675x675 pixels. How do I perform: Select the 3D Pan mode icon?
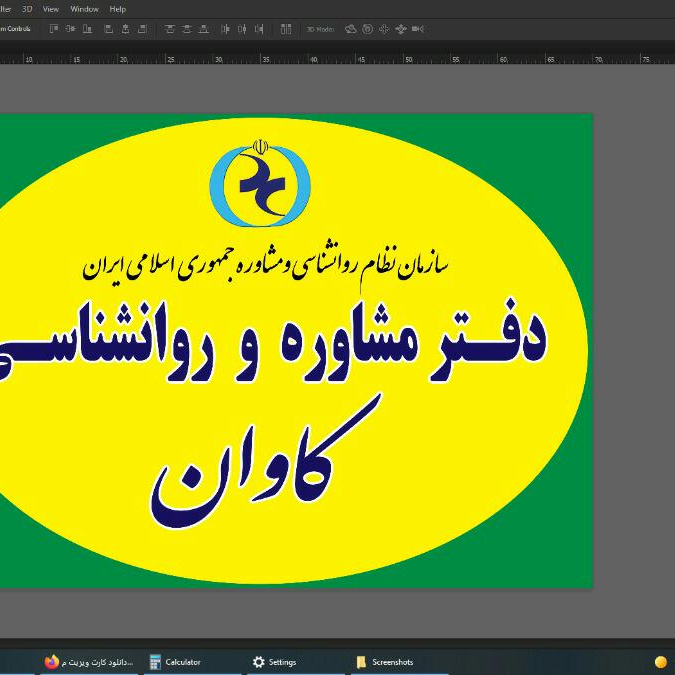pos(384,29)
